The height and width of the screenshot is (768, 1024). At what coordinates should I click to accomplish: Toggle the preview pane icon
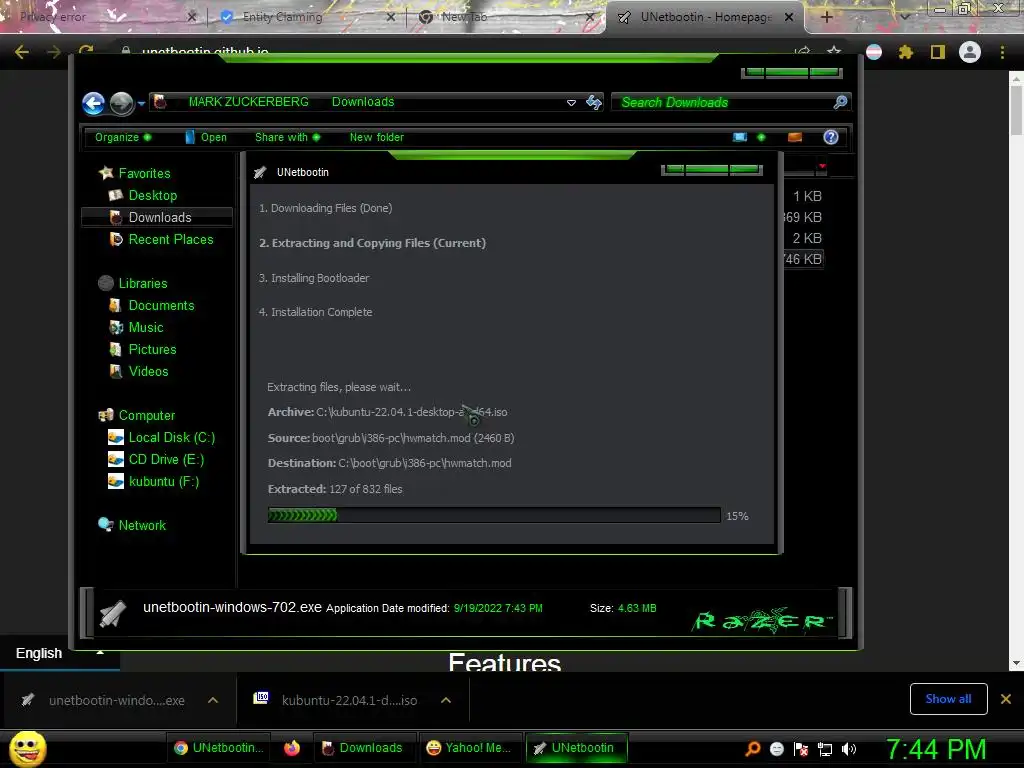795,137
